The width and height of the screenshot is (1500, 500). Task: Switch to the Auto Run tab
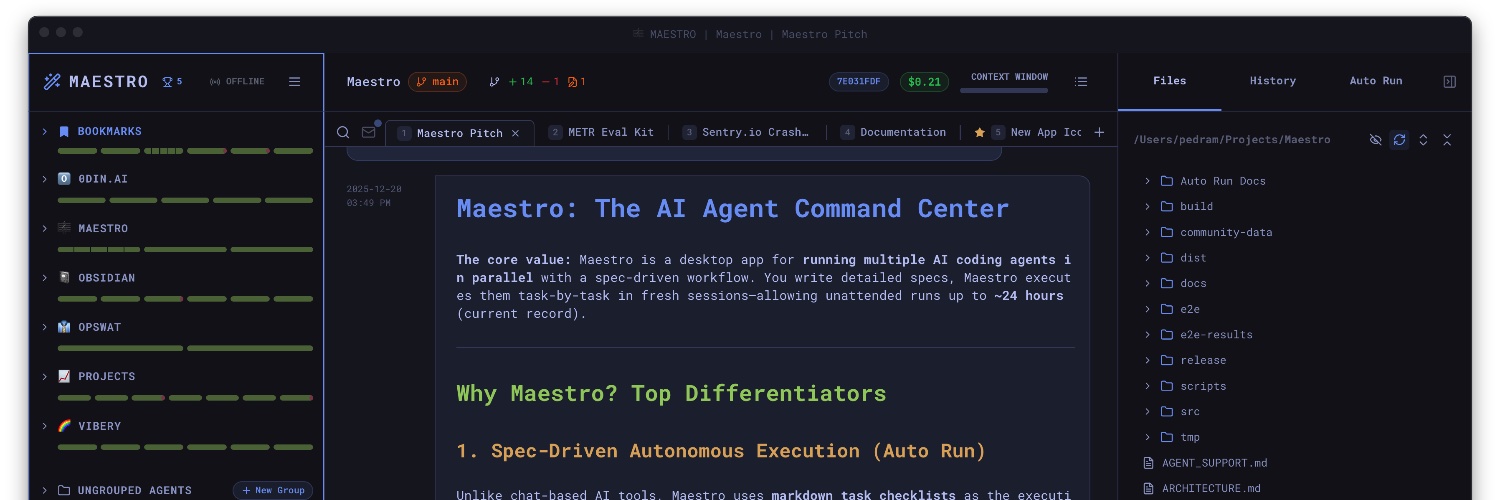pos(1376,81)
